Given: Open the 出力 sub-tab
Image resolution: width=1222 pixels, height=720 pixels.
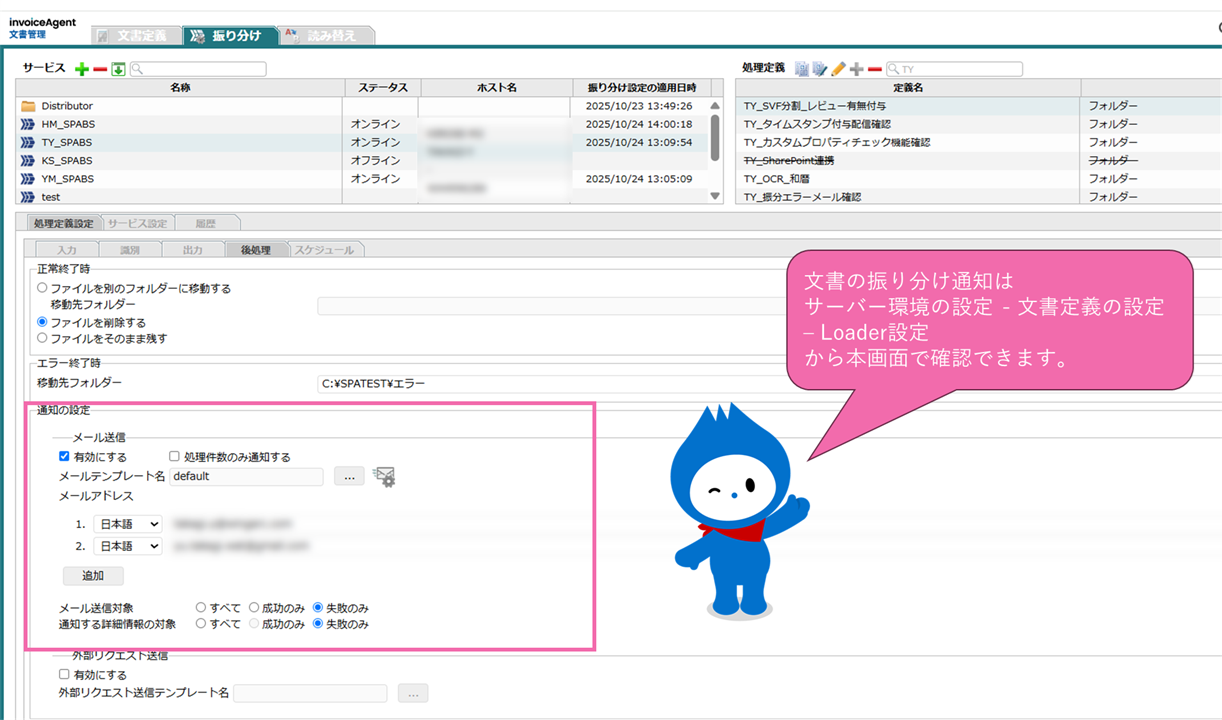Looking at the screenshot, I should (x=192, y=249).
